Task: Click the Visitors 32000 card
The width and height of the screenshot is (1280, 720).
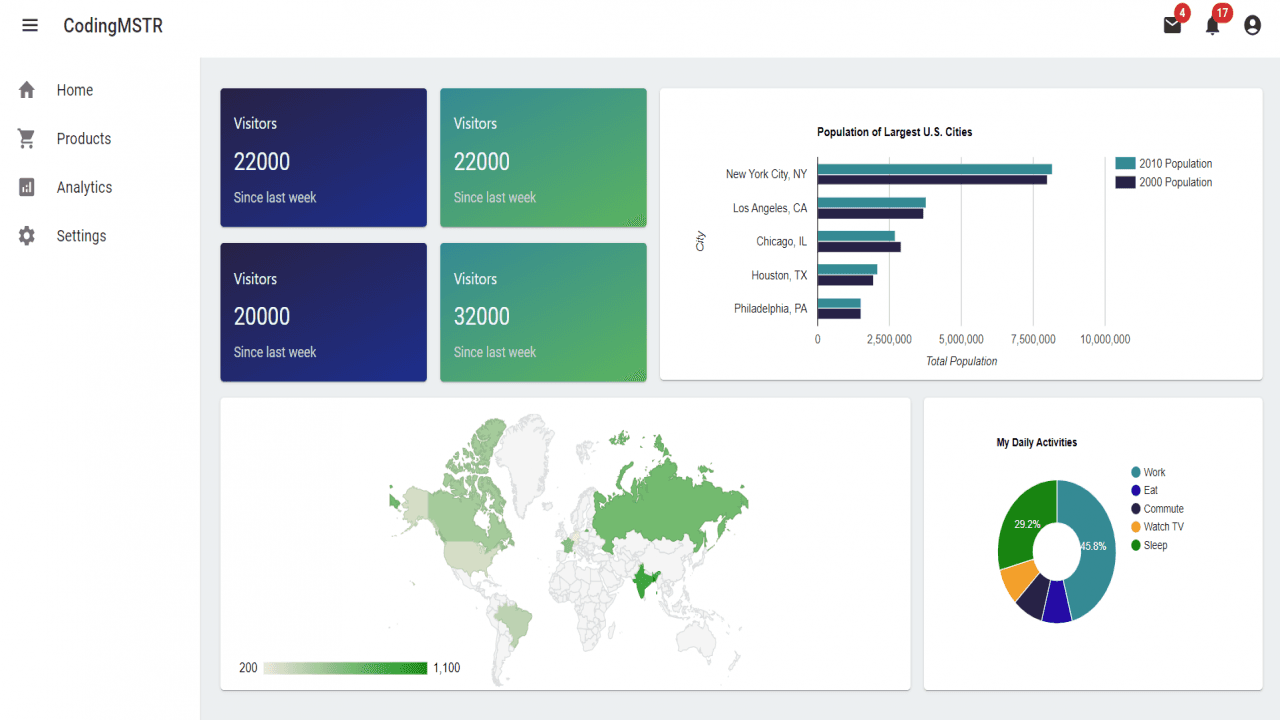Action: [x=543, y=312]
